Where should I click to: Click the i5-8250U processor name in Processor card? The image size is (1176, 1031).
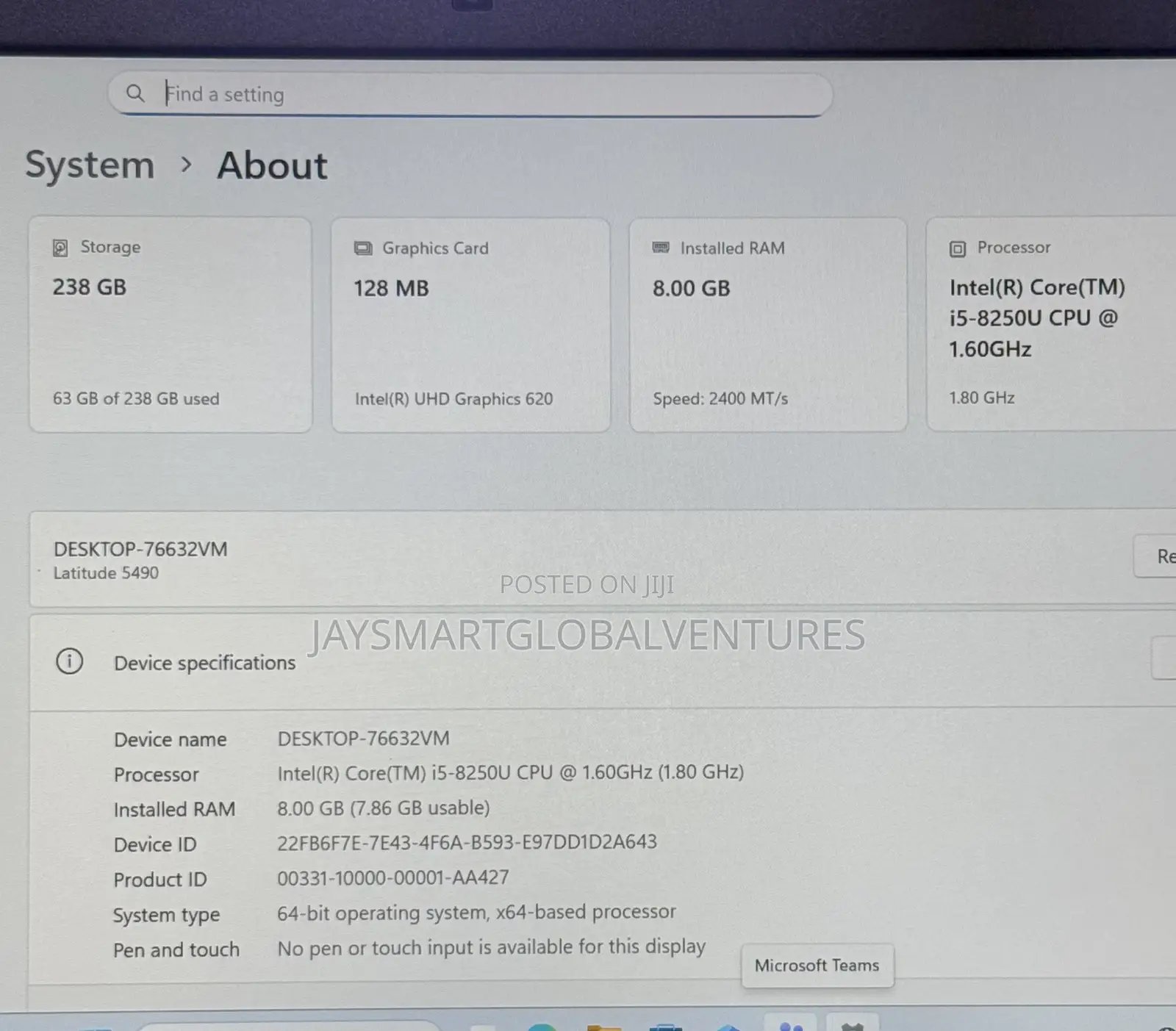(x=1036, y=317)
